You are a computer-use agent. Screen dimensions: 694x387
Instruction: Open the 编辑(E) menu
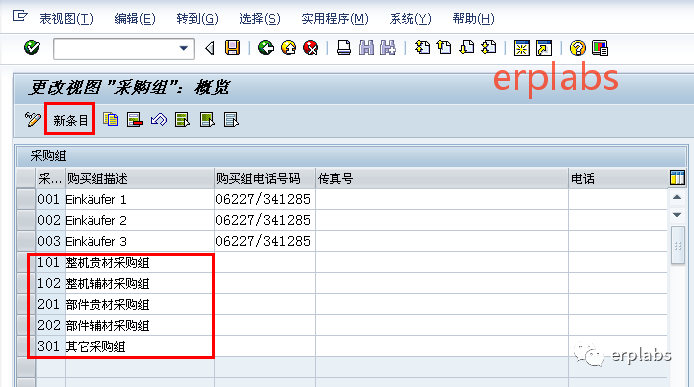(x=135, y=19)
